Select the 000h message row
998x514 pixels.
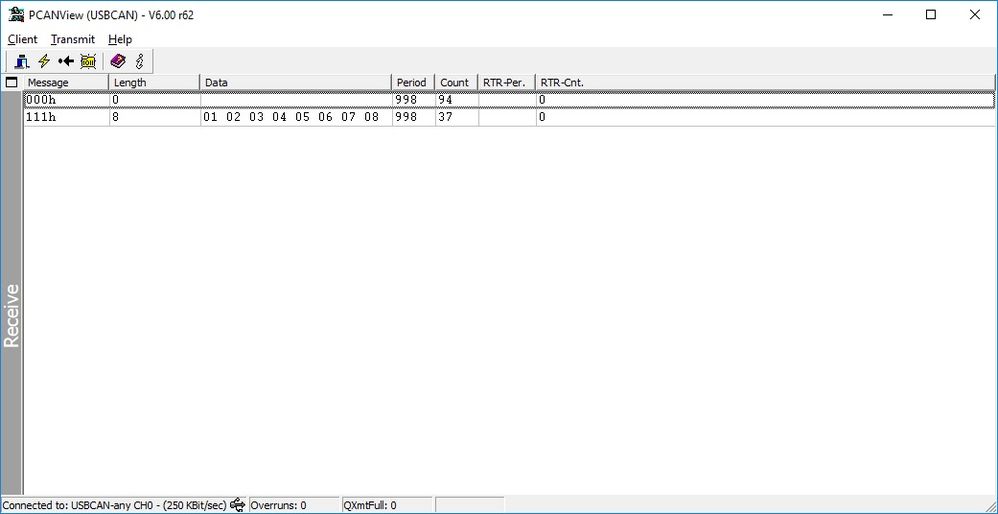pos(509,100)
